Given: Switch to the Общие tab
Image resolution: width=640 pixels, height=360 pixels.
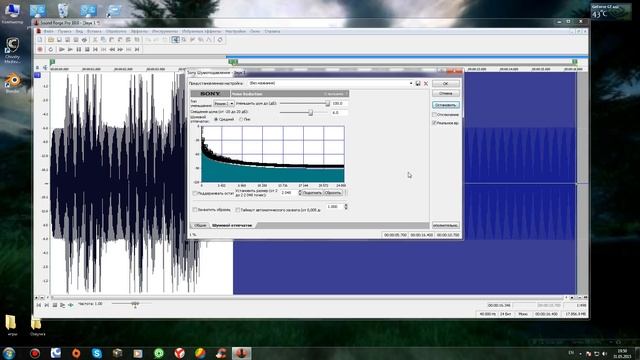Looking at the screenshot, I should 200,225.
